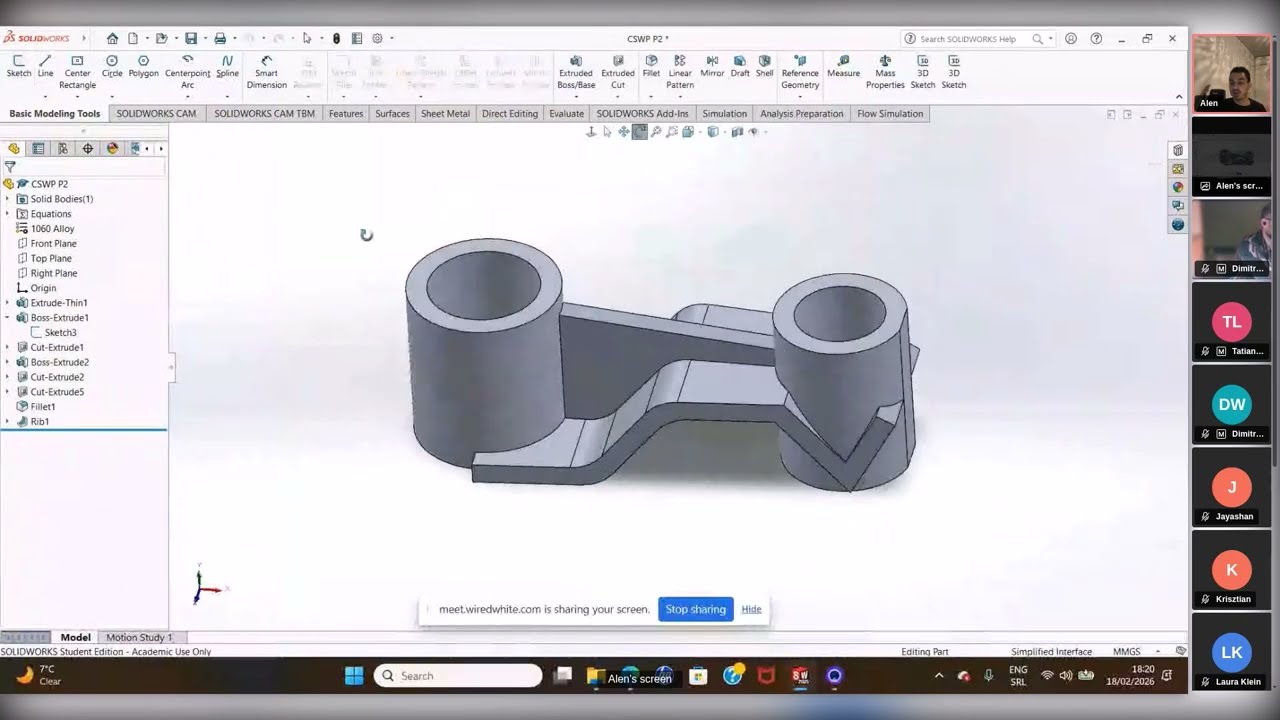Open the DisplayManager color-ball tab

point(112,148)
